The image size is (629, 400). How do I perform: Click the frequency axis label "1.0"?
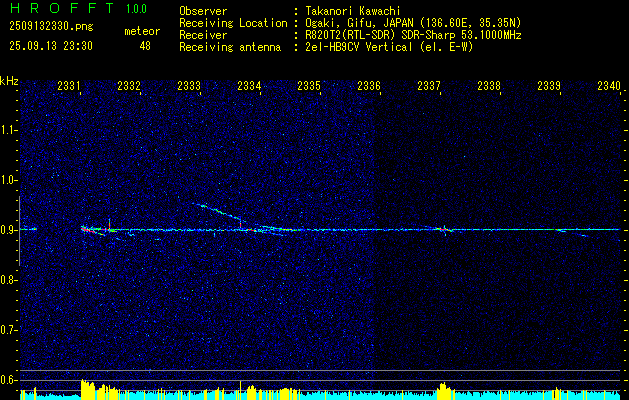click(7, 180)
